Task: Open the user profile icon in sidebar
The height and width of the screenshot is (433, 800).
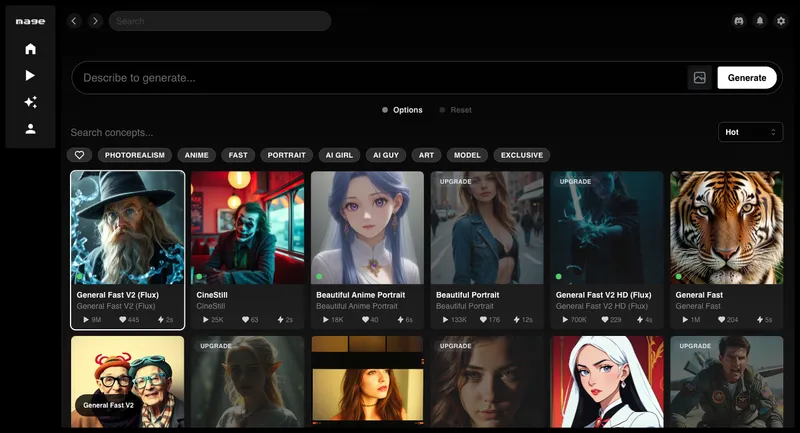Action: [30, 129]
